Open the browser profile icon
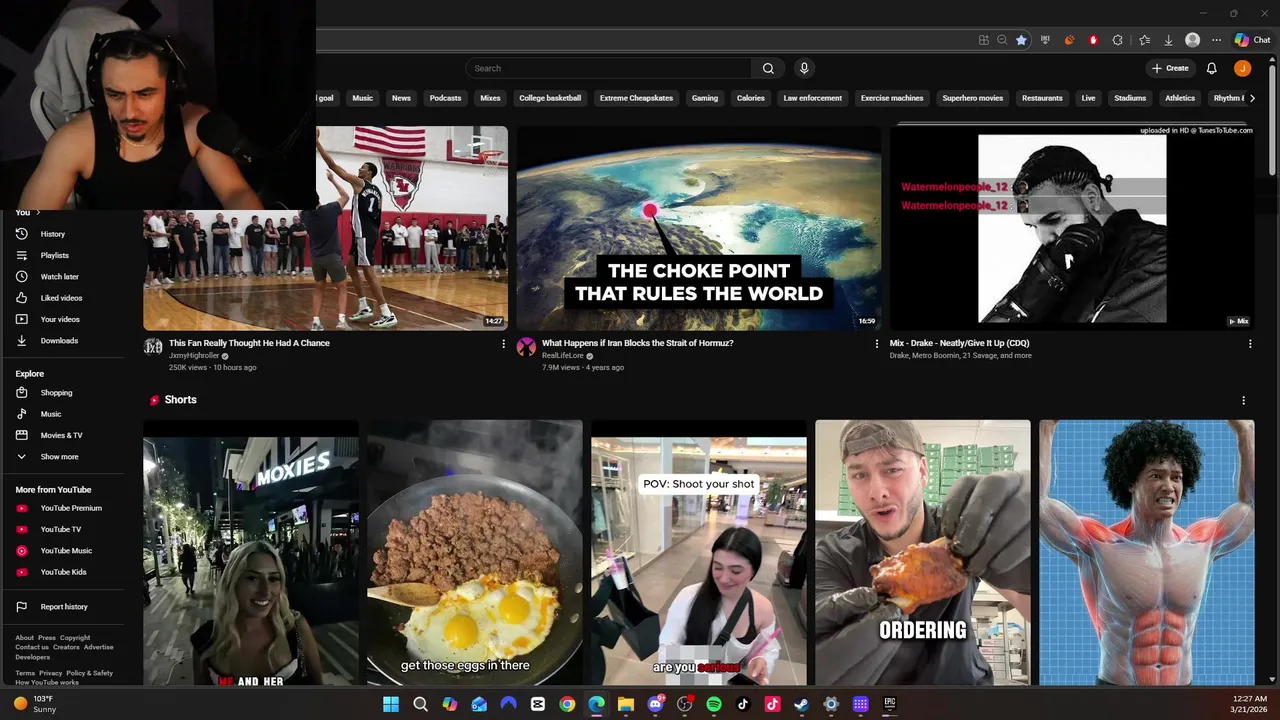This screenshot has width=1280, height=720. (x=1192, y=40)
